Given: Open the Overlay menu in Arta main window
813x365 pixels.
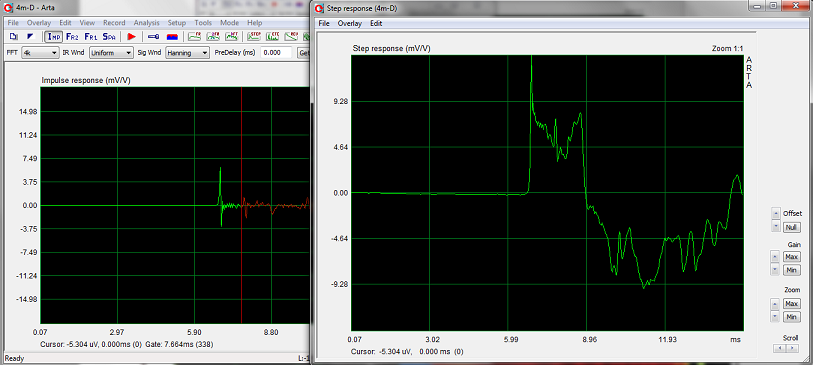Looking at the screenshot, I should 39,23.
